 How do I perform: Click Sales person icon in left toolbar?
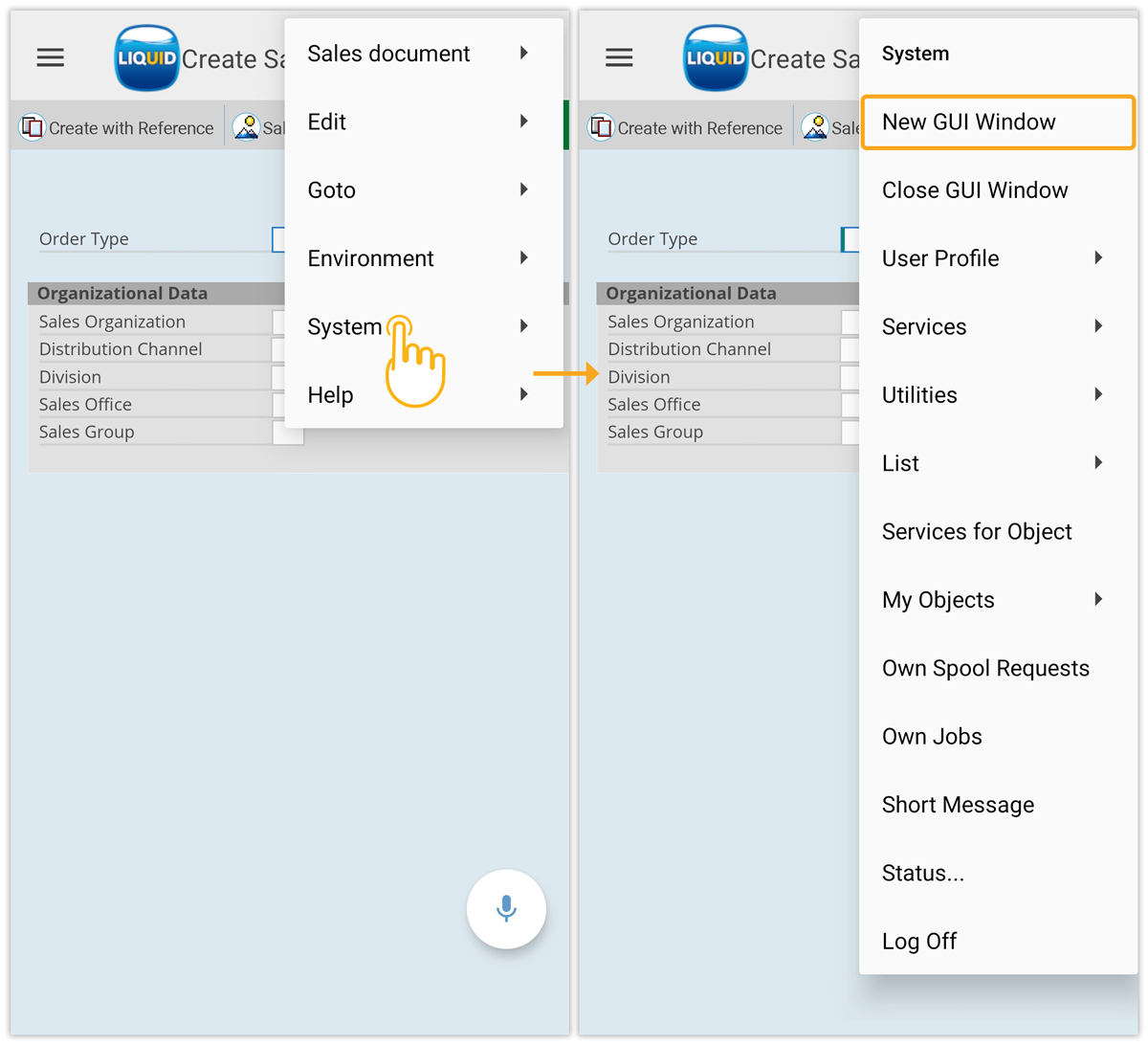(247, 127)
